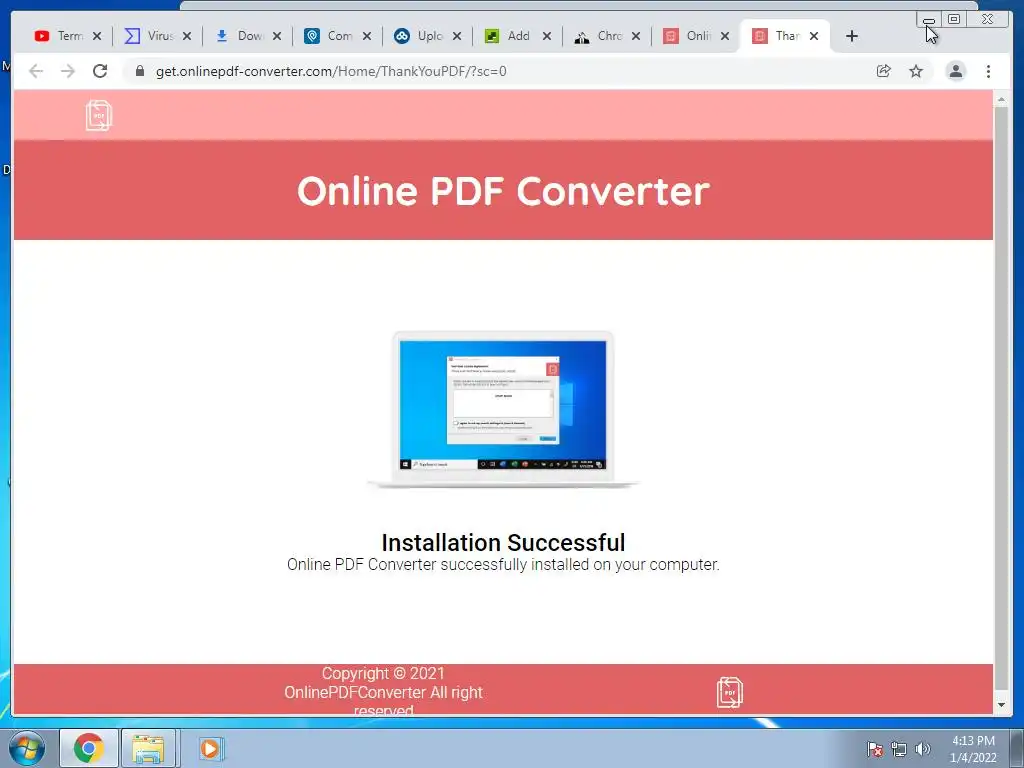Screen dimensions: 1024x768
Task: Close the YouTube Term tab
Action: click(x=97, y=36)
